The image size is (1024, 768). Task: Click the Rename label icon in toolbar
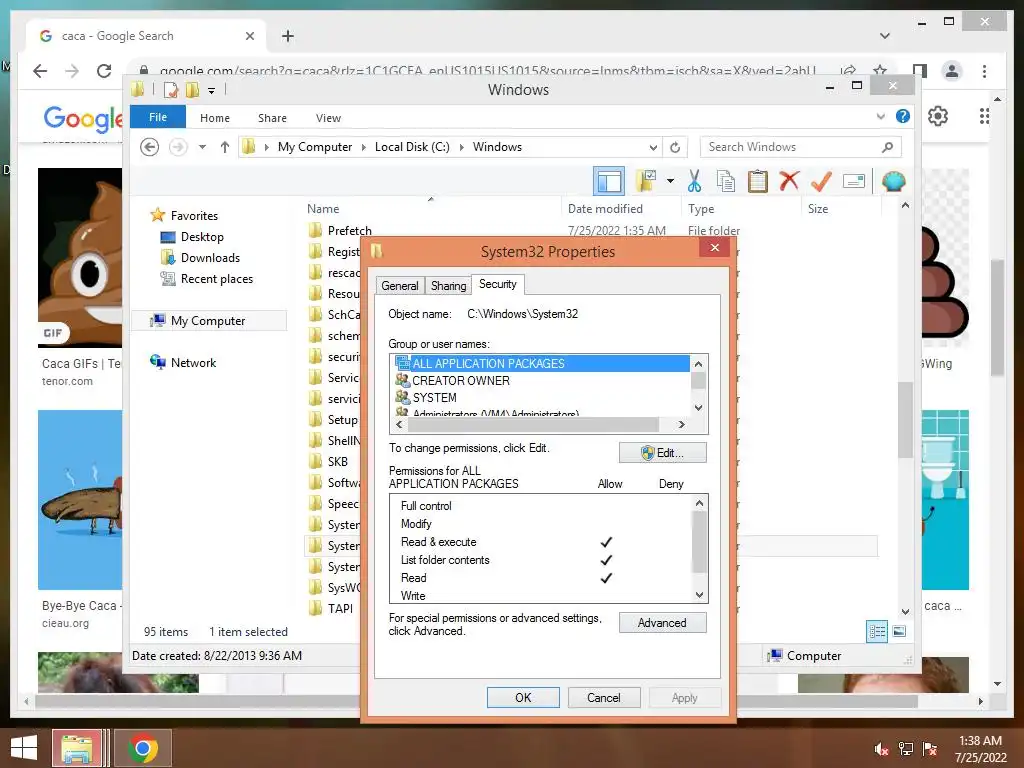[854, 181]
